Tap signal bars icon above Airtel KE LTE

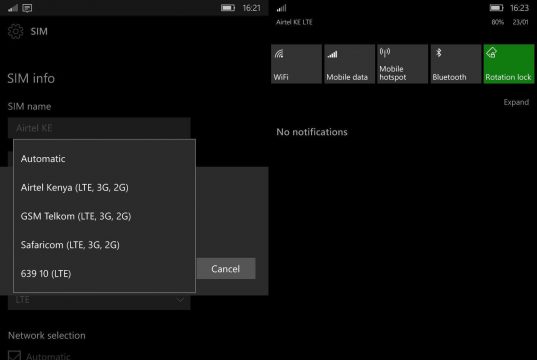pyautogui.click(x=282, y=8)
